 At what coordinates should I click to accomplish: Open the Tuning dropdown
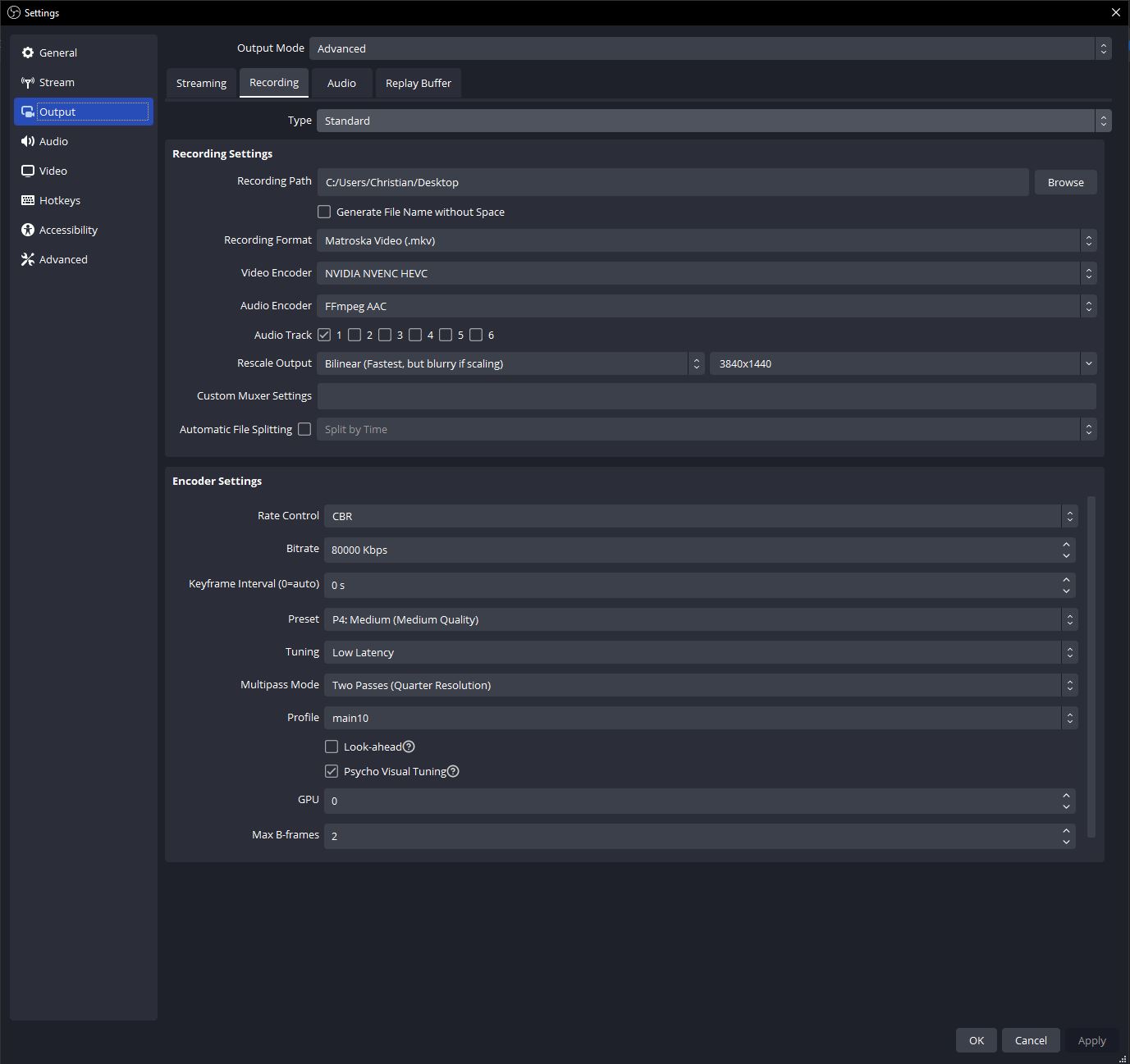(x=701, y=652)
